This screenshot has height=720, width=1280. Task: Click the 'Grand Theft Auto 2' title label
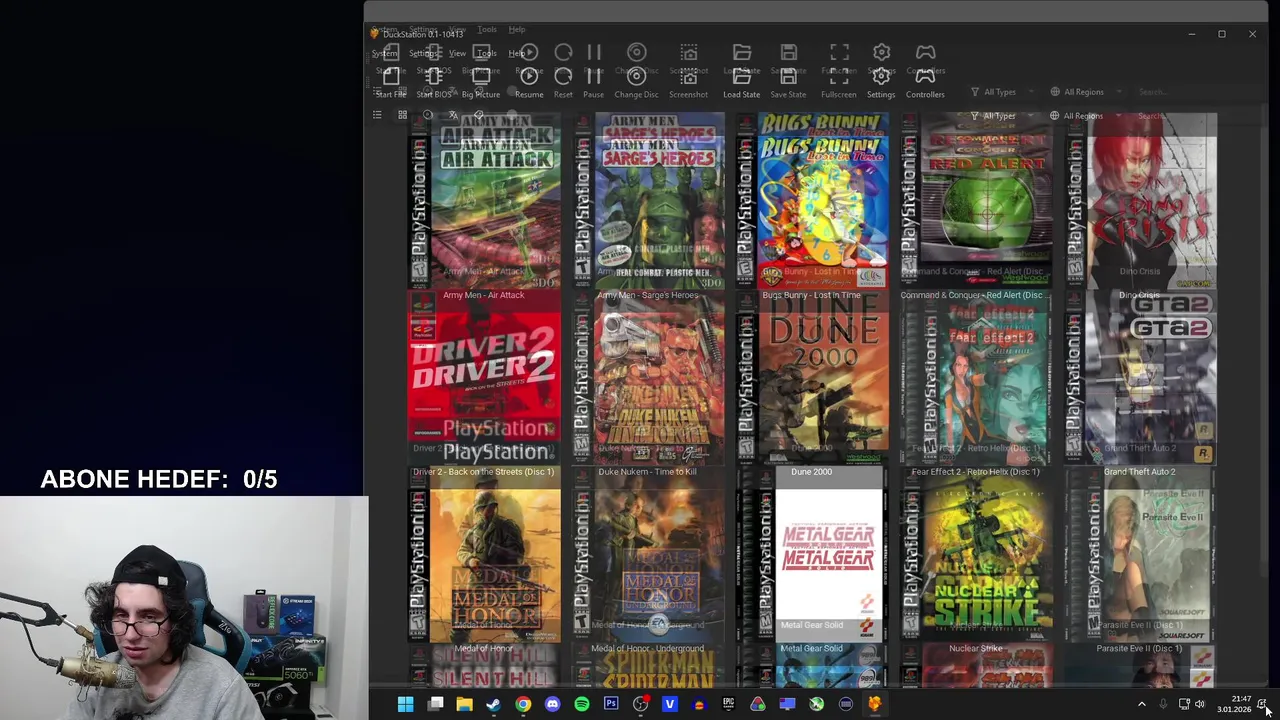1139,472
